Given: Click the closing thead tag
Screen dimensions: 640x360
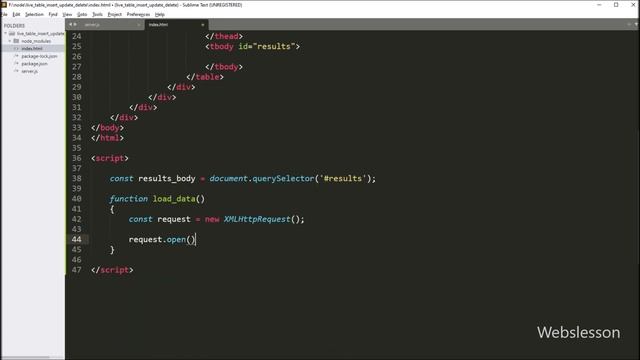Looking at the screenshot, I should tap(224, 36).
